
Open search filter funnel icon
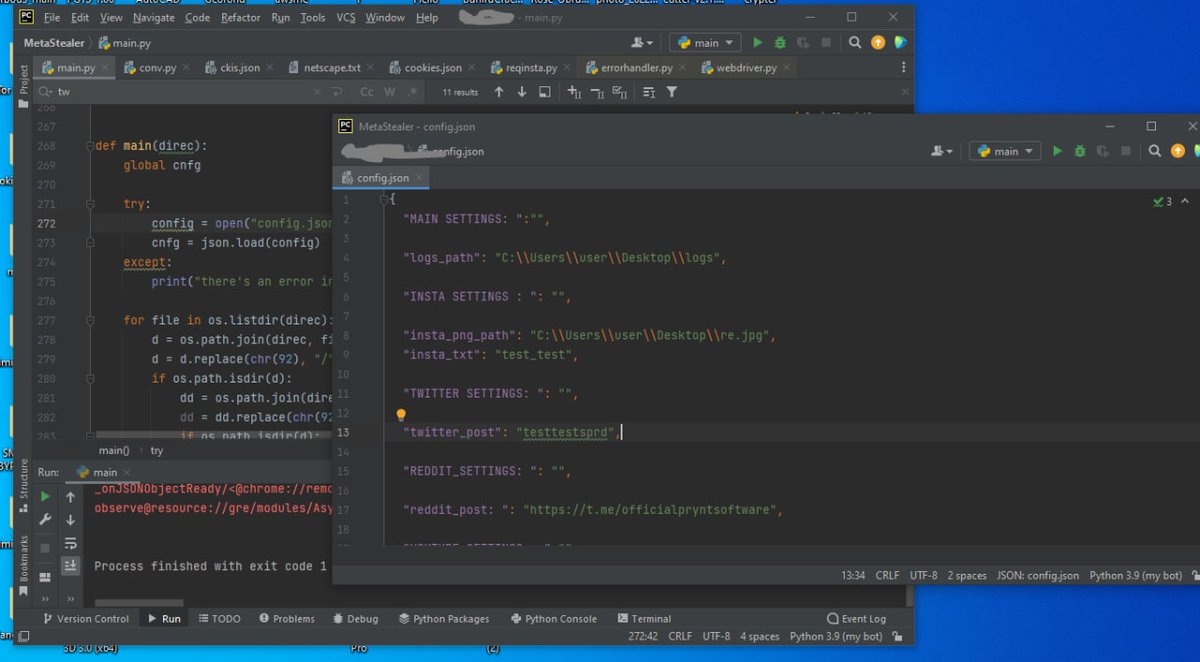(x=672, y=92)
